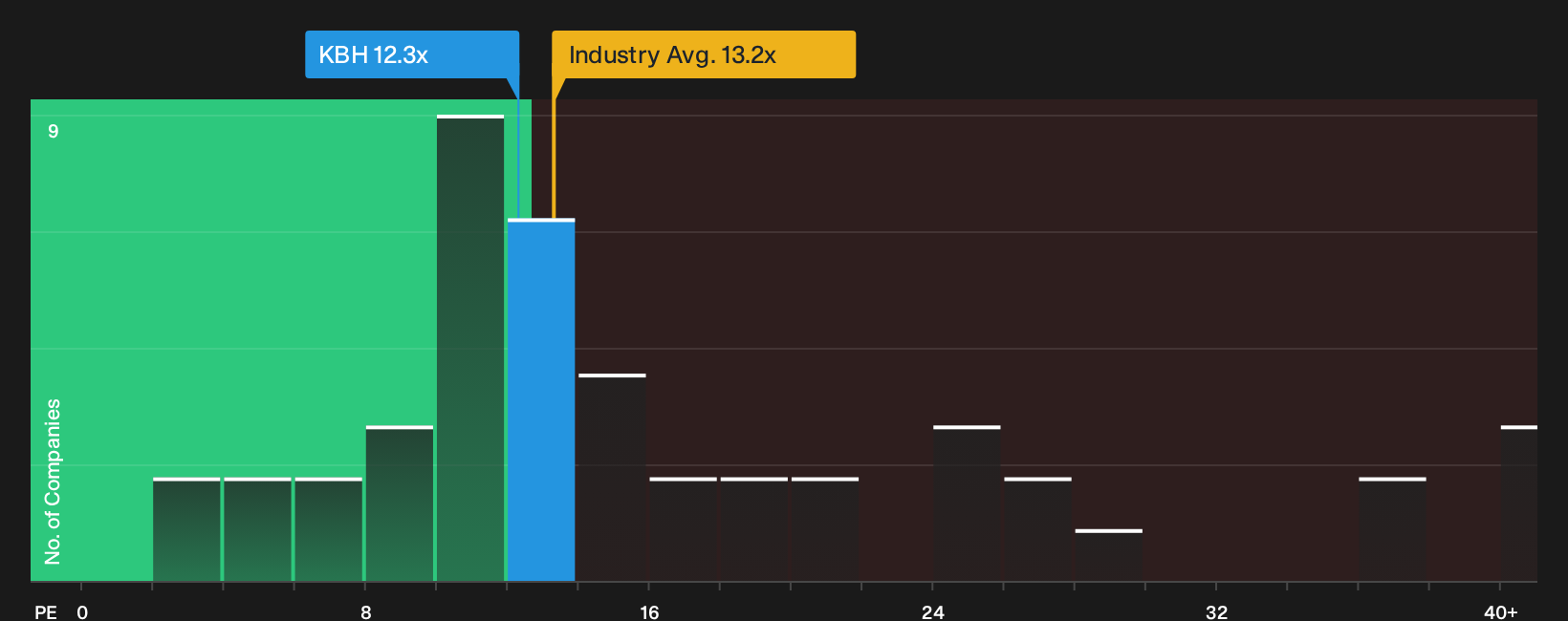This screenshot has height=621, width=1568.
Task: Click the PE axis label 0
Action: click(x=82, y=611)
